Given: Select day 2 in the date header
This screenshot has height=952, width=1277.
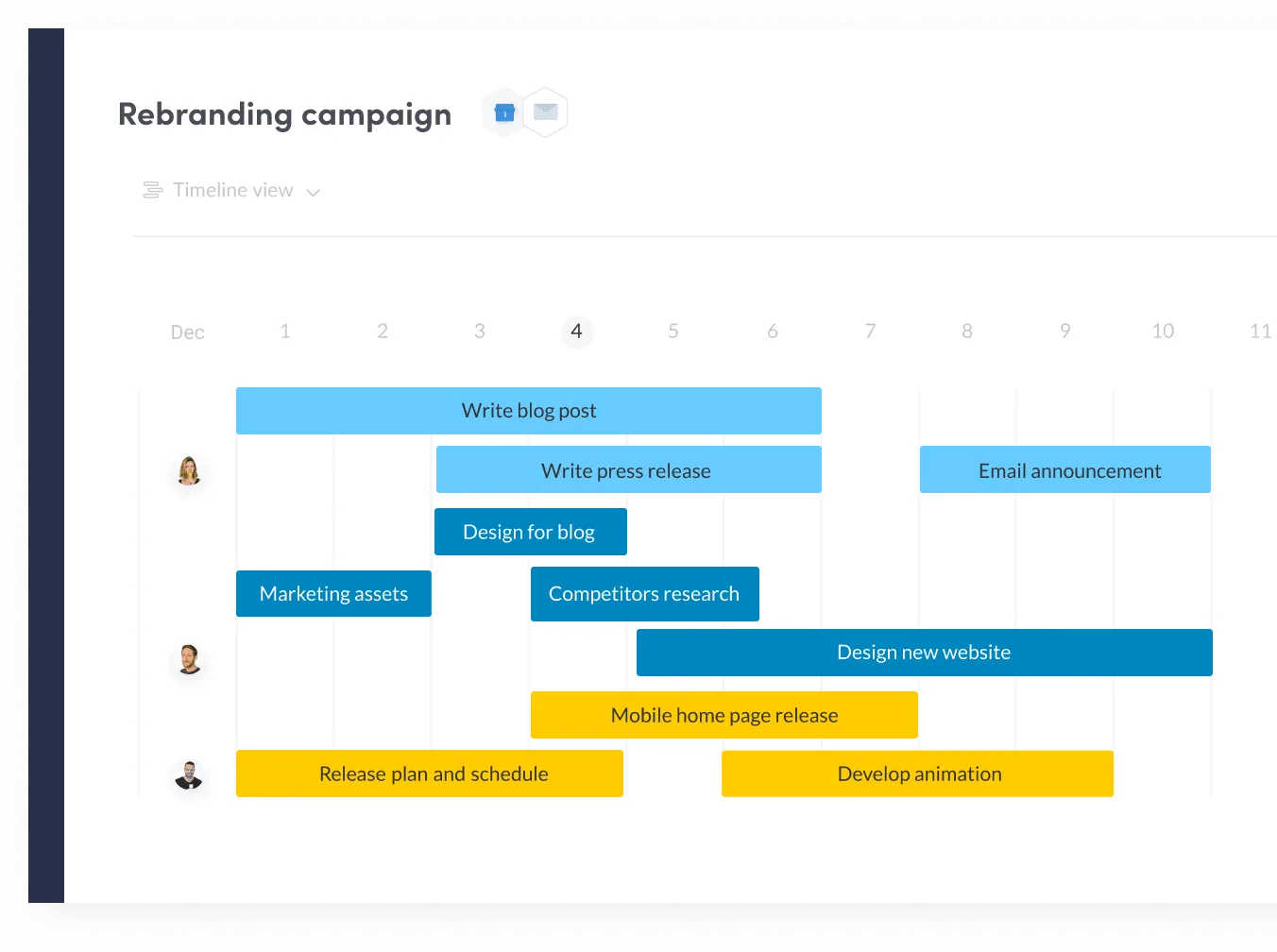Looking at the screenshot, I should click(x=383, y=331).
